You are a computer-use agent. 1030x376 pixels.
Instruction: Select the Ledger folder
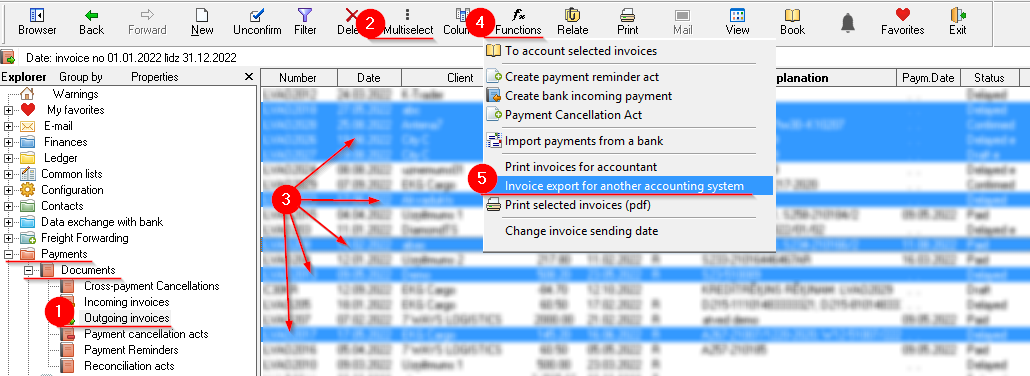[60, 158]
